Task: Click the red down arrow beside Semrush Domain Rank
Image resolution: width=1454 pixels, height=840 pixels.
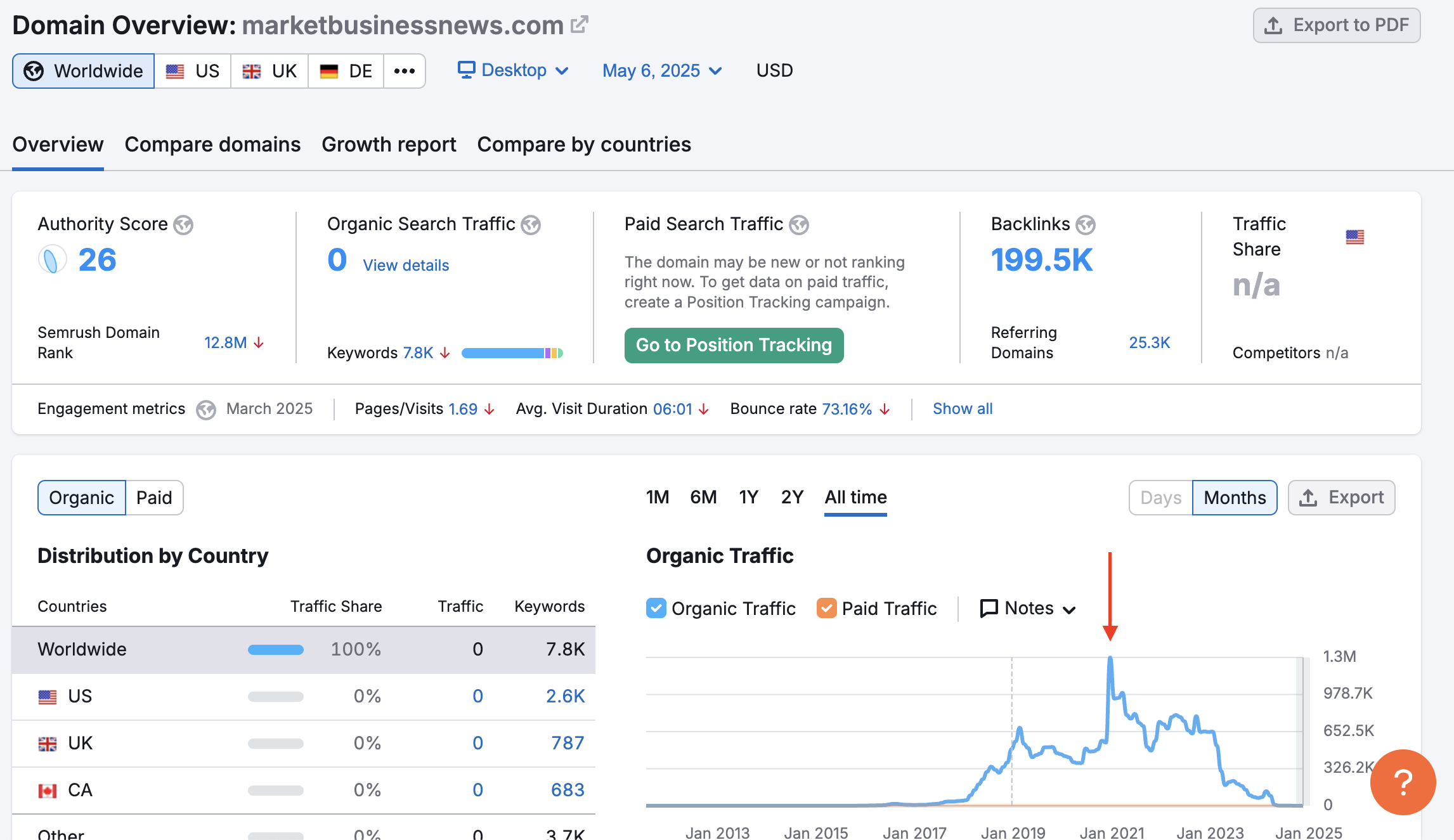Action: (x=259, y=343)
